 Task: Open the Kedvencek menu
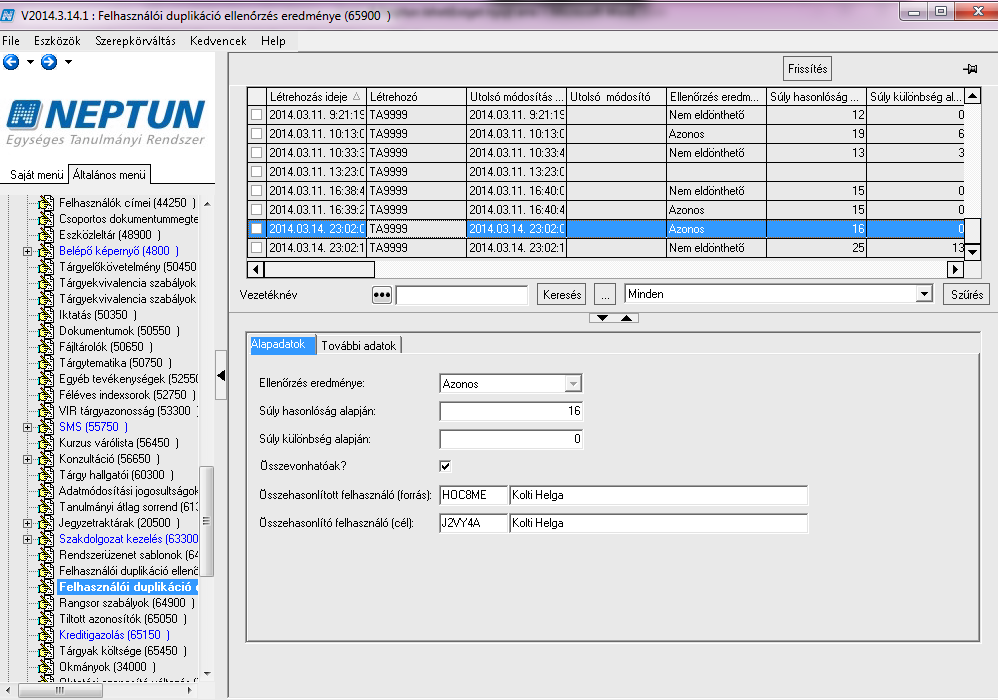218,41
